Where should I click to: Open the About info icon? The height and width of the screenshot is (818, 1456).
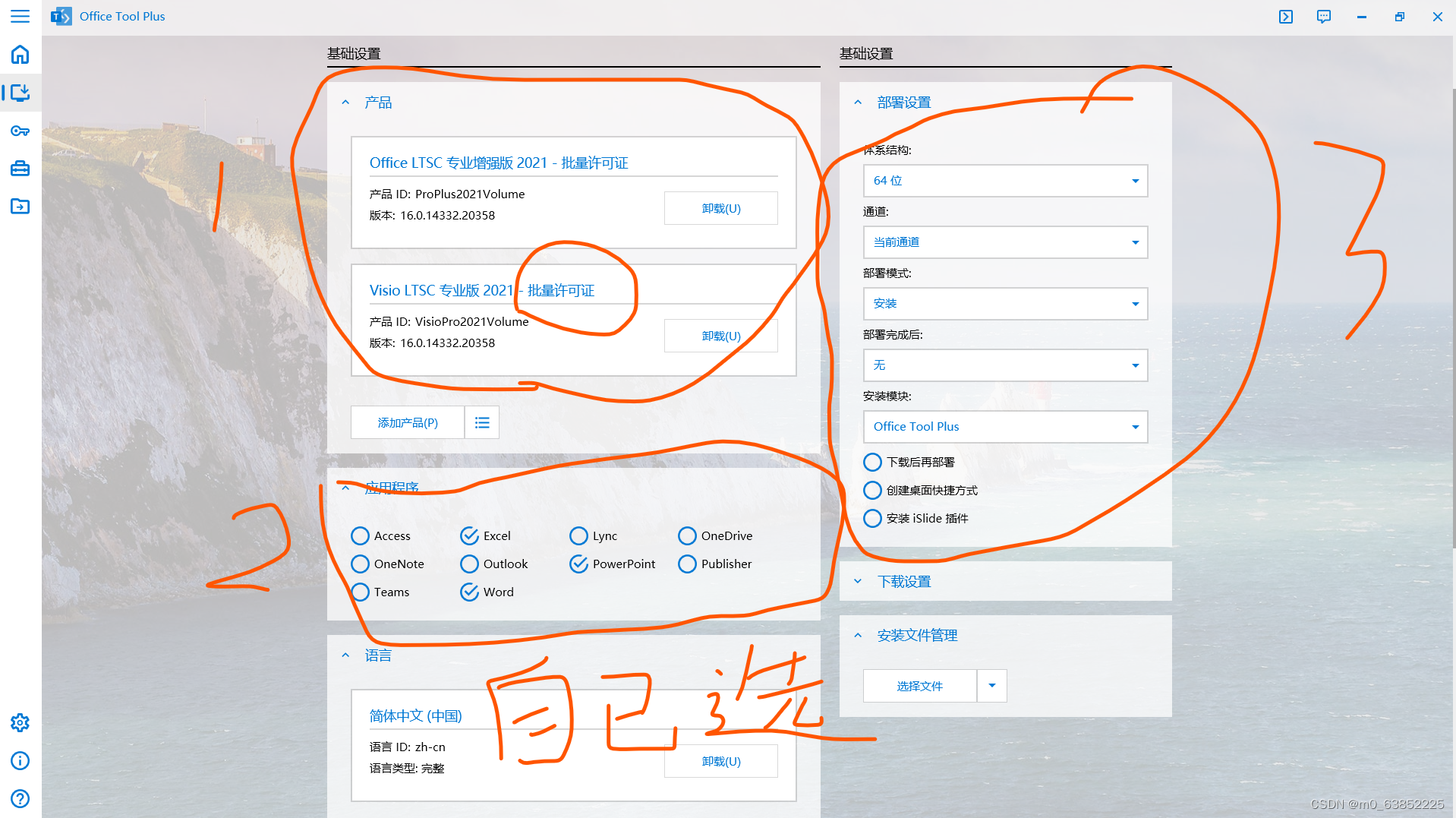[x=20, y=760]
